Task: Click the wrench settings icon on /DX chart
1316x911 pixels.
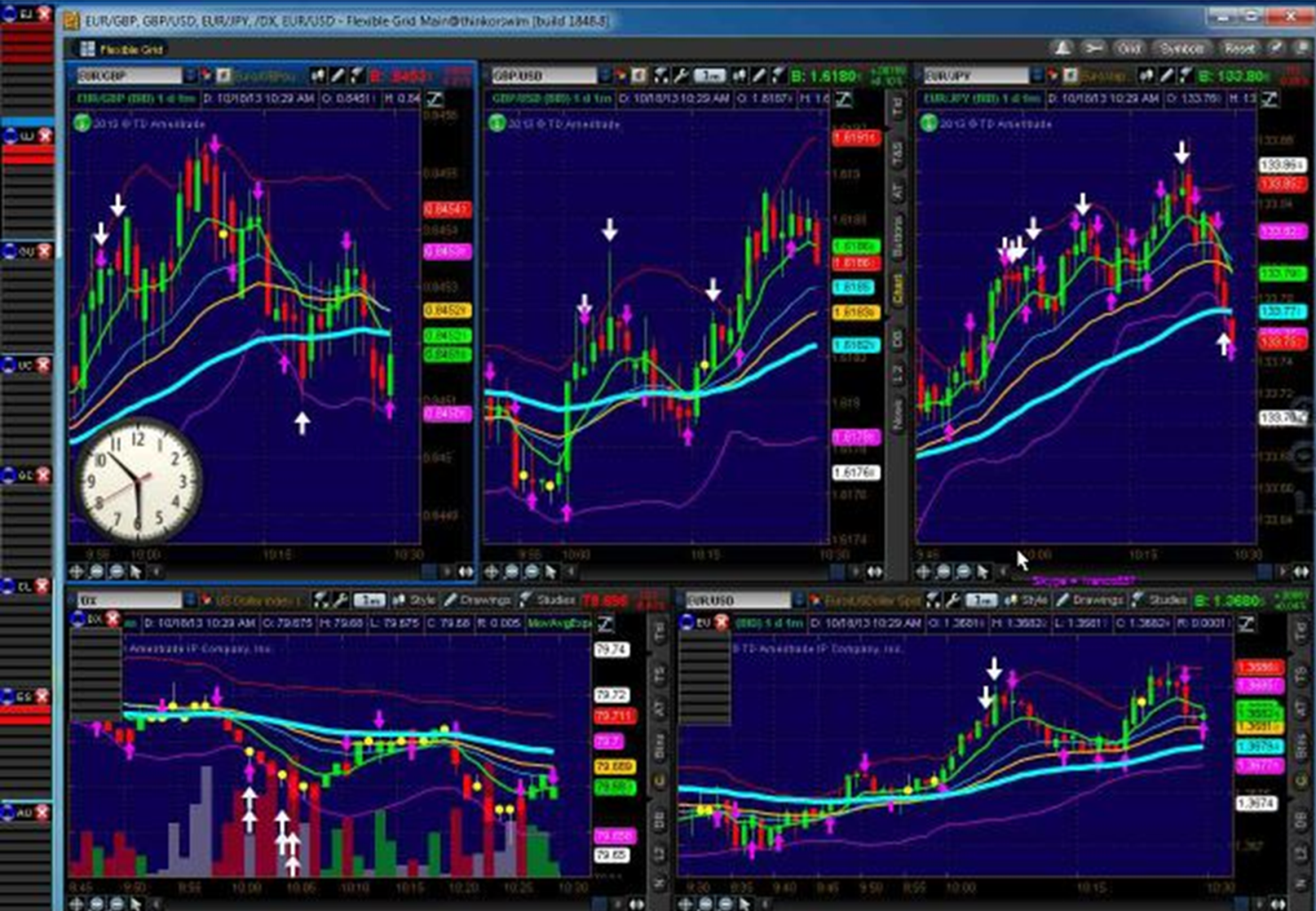Action: point(341,600)
